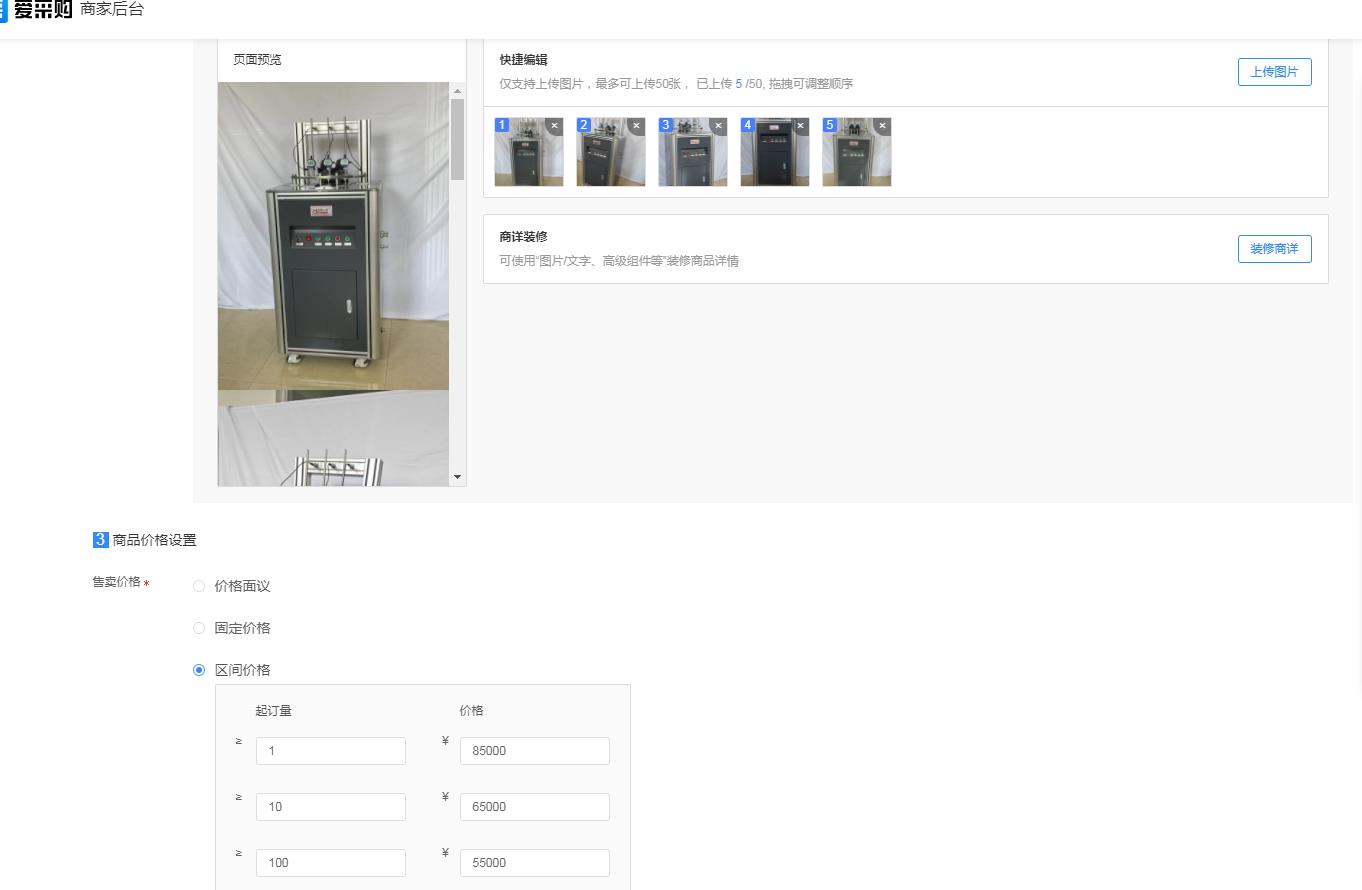Click minimum order quantity field showing 100
This screenshot has height=890, width=1362.
point(331,863)
